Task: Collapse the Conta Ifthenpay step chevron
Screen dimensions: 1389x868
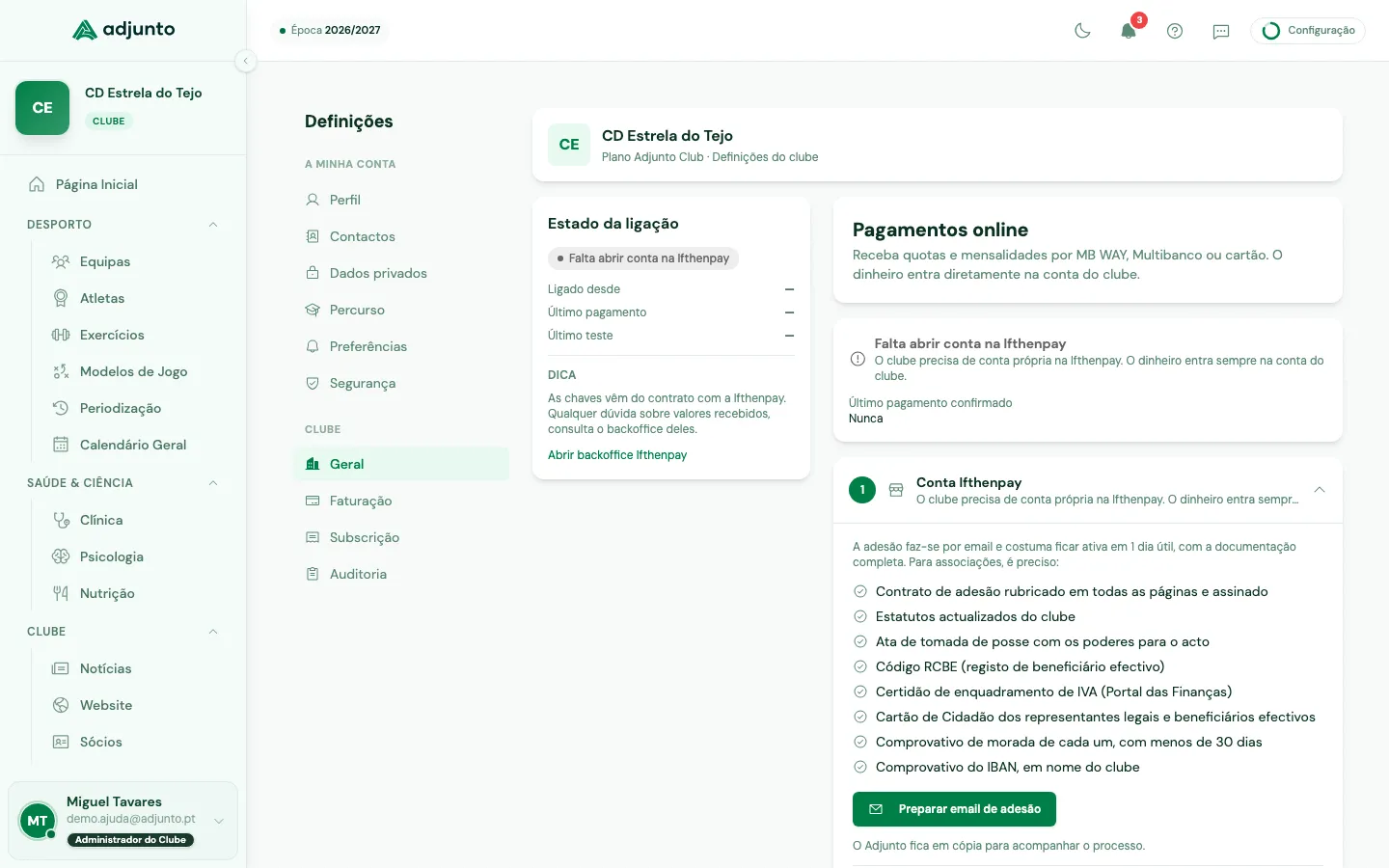Action: point(1320,490)
